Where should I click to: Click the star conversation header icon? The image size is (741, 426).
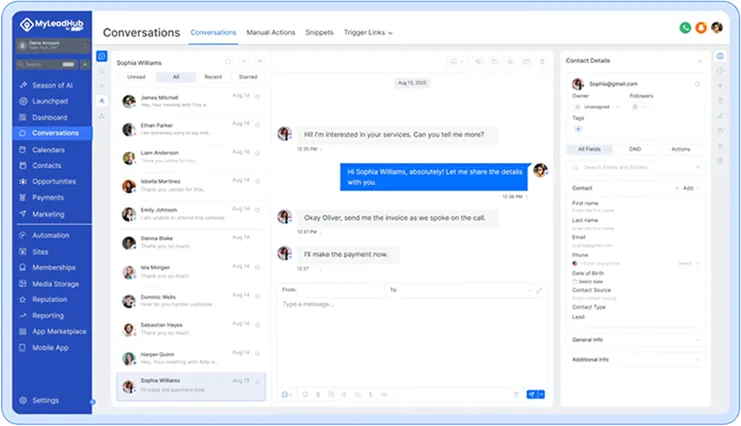tap(510, 61)
